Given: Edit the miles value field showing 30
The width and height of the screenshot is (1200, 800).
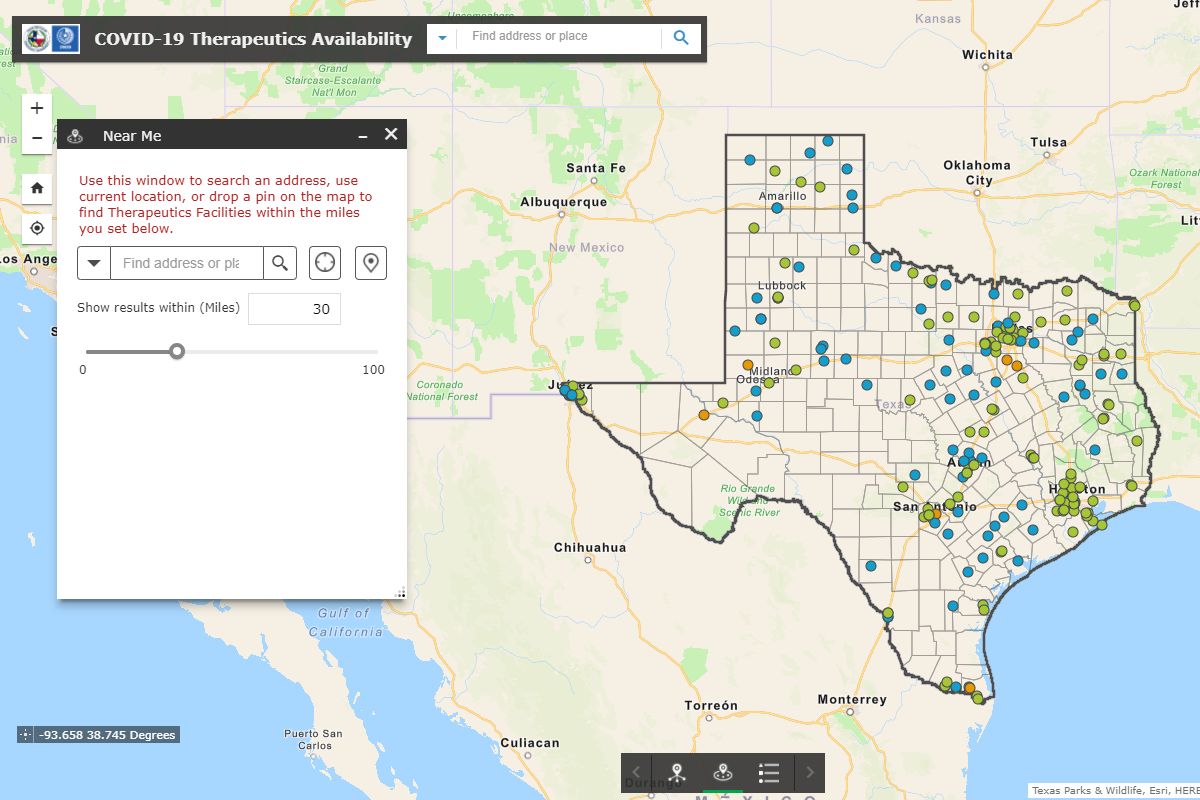Looking at the screenshot, I should click(294, 309).
